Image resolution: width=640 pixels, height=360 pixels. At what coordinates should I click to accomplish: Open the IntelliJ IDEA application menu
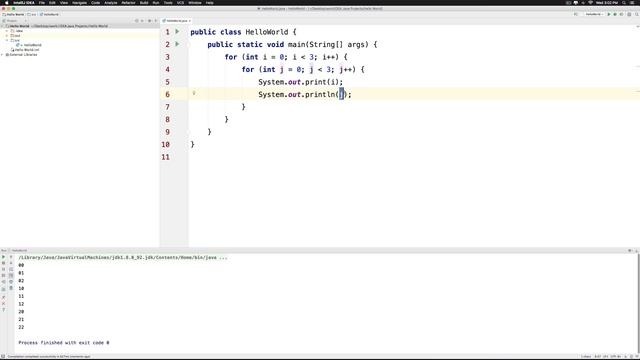coord(24,2)
